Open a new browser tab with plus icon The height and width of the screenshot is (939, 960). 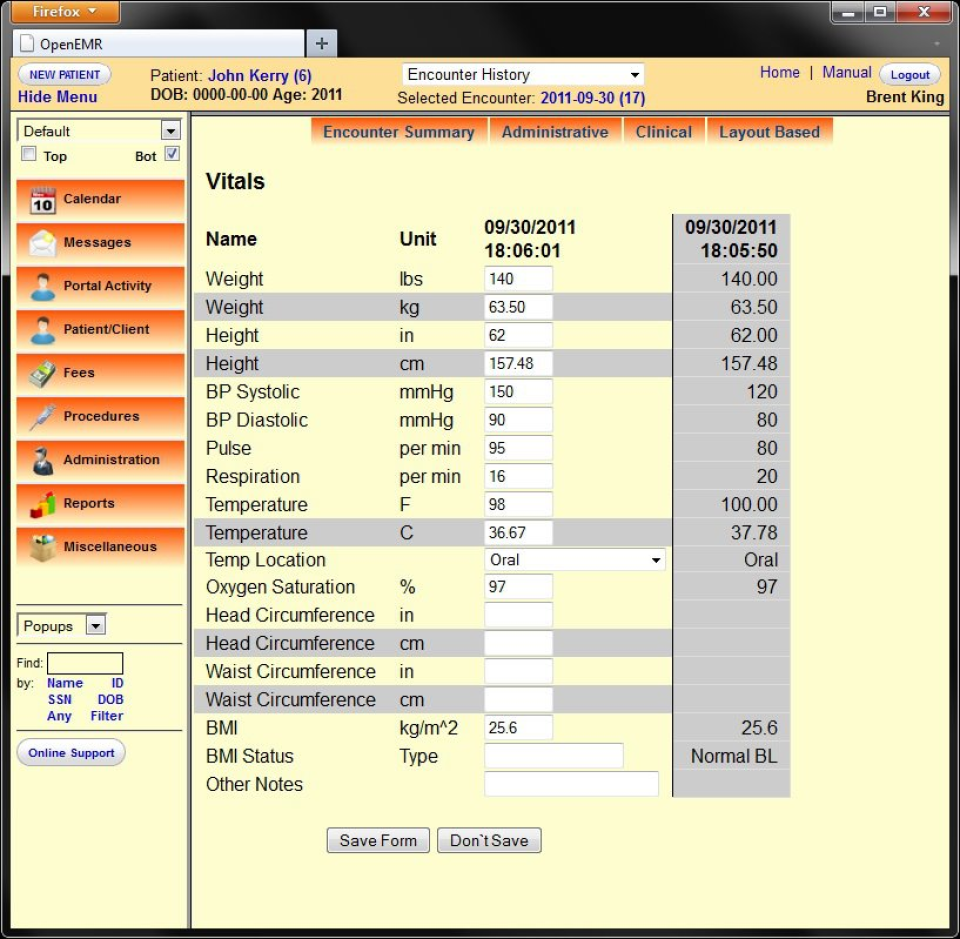pos(321,43)
